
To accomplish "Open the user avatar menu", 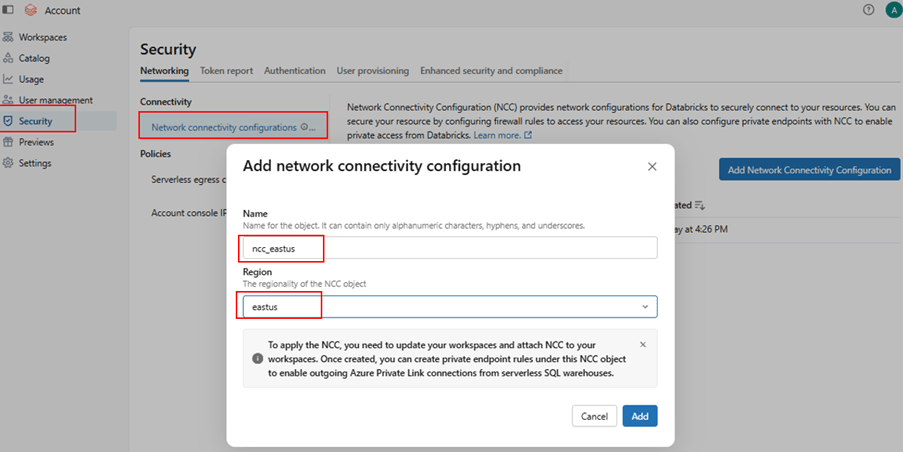I will click(892, 10).
